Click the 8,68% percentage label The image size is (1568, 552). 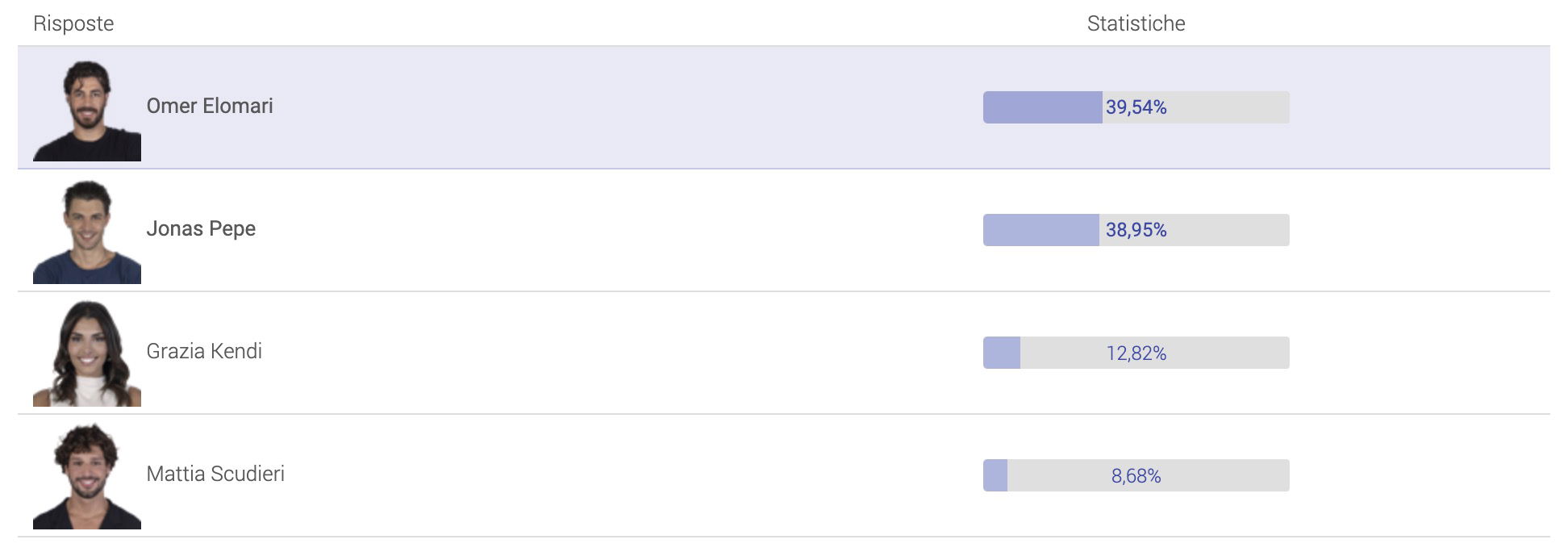(x=1136, y=476)
